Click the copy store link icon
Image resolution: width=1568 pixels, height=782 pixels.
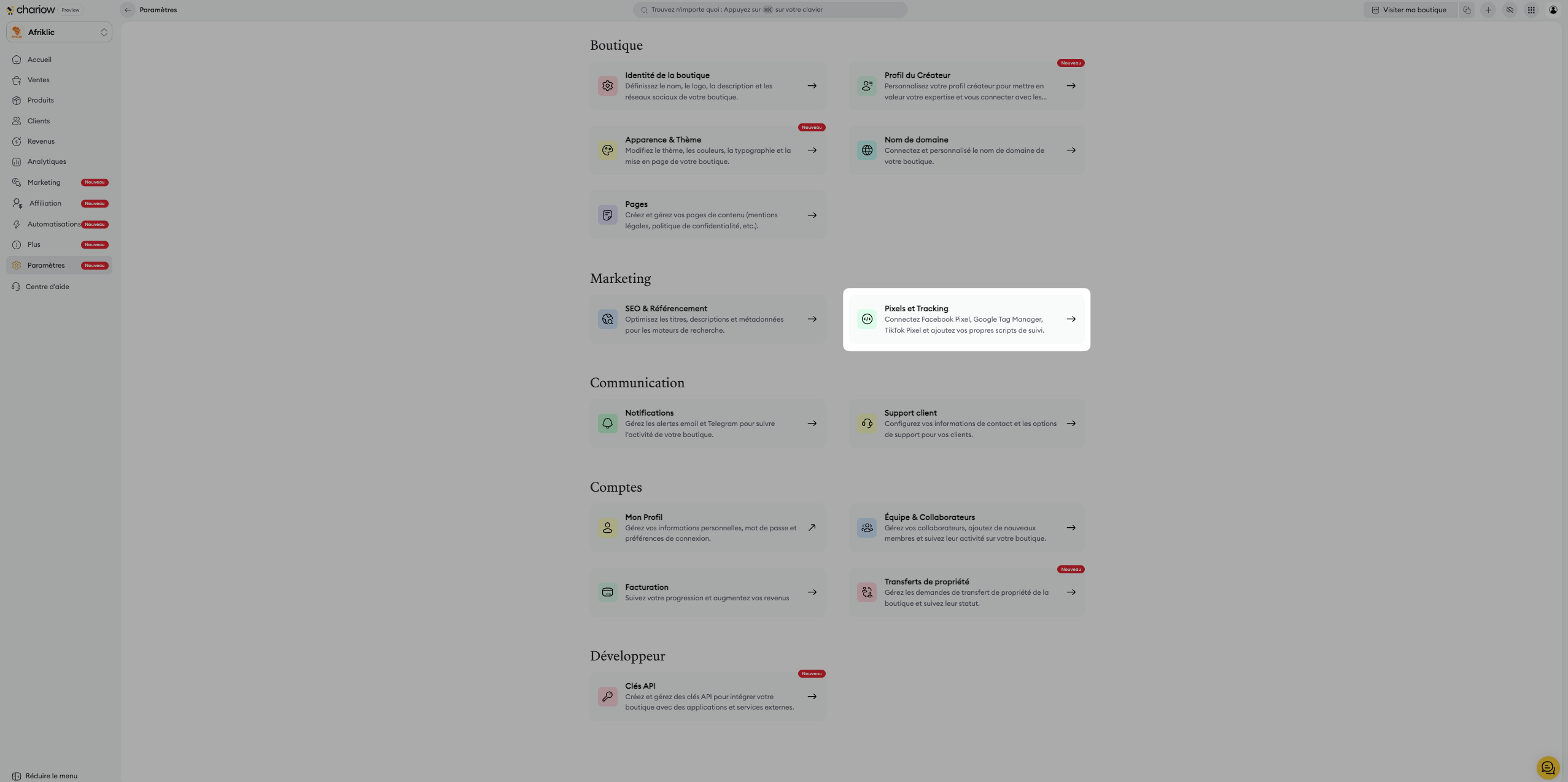1467,10
